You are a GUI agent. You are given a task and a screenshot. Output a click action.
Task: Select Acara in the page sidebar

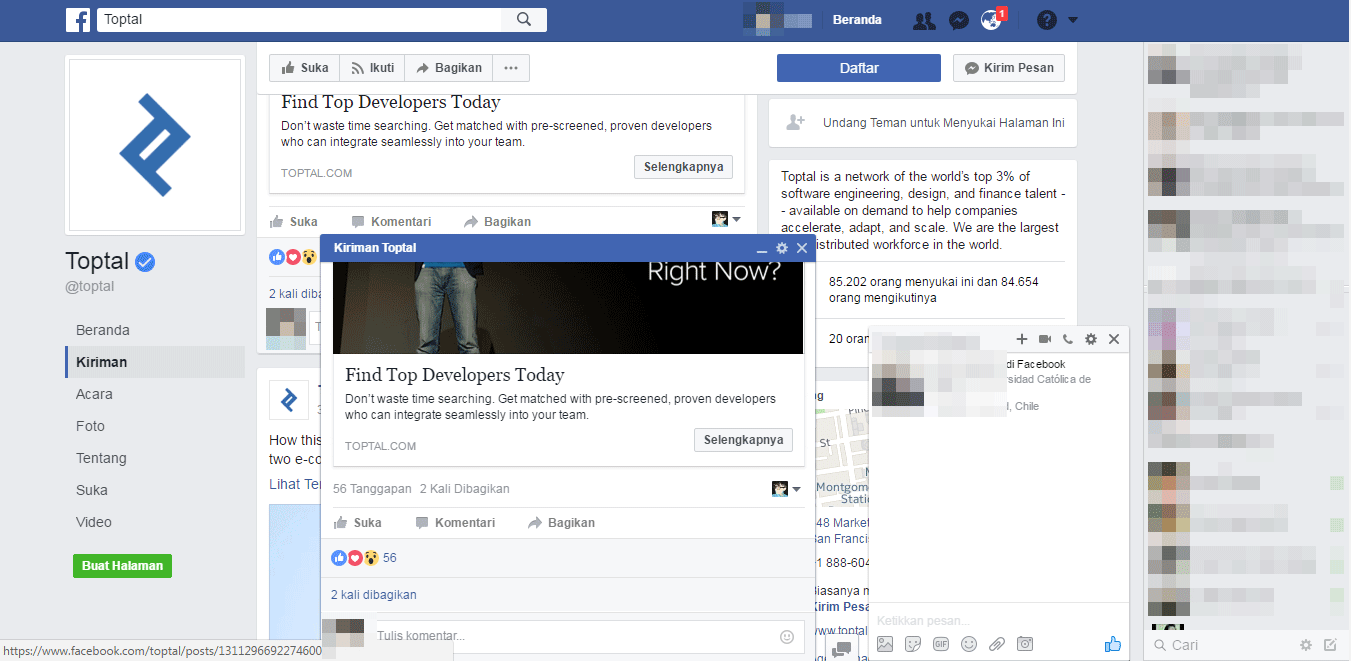coord(94,394)
